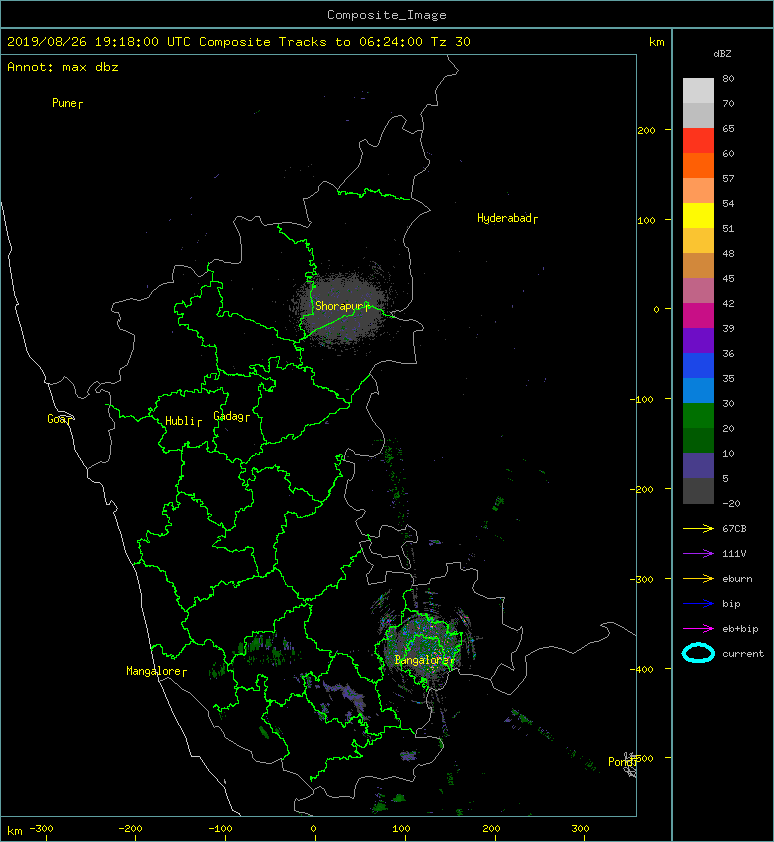Pick the 30 dBZ green swatch
The width and height of the screenshot is (774, 842).
point(698,416)
